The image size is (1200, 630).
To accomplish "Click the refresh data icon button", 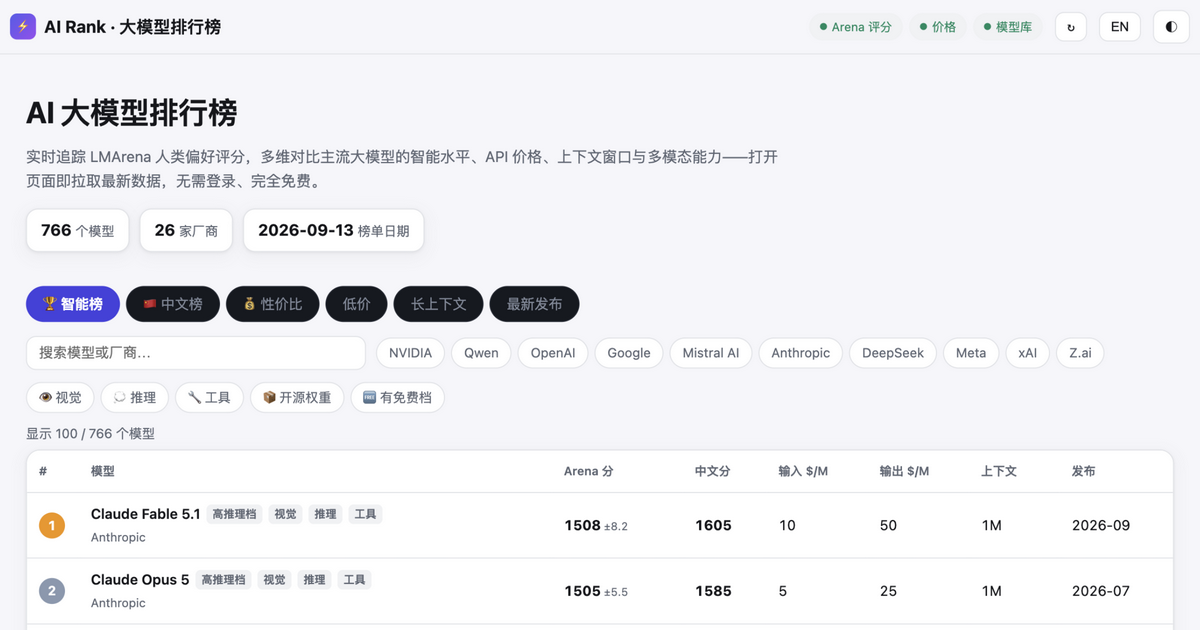I will 1071,27.
